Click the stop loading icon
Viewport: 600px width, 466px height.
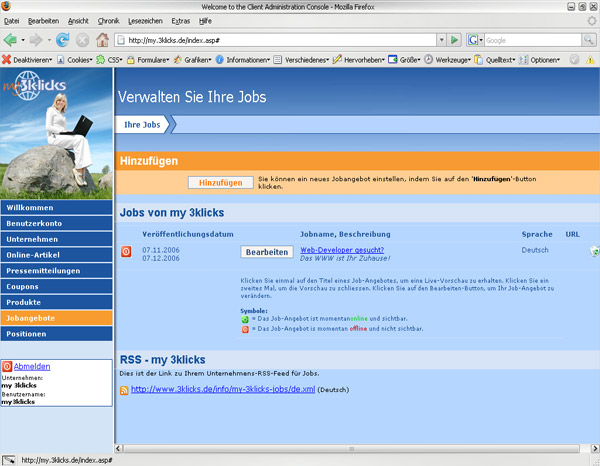pyautogui.click(x=82, y=40)
